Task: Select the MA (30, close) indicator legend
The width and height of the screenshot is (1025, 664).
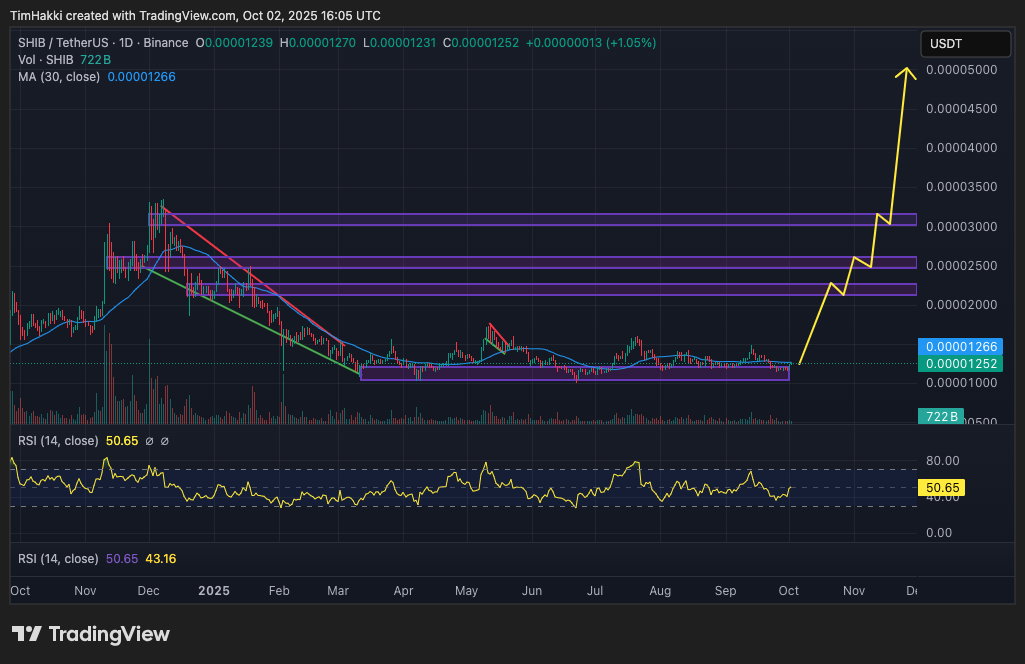Action: [x=59, y=77]
